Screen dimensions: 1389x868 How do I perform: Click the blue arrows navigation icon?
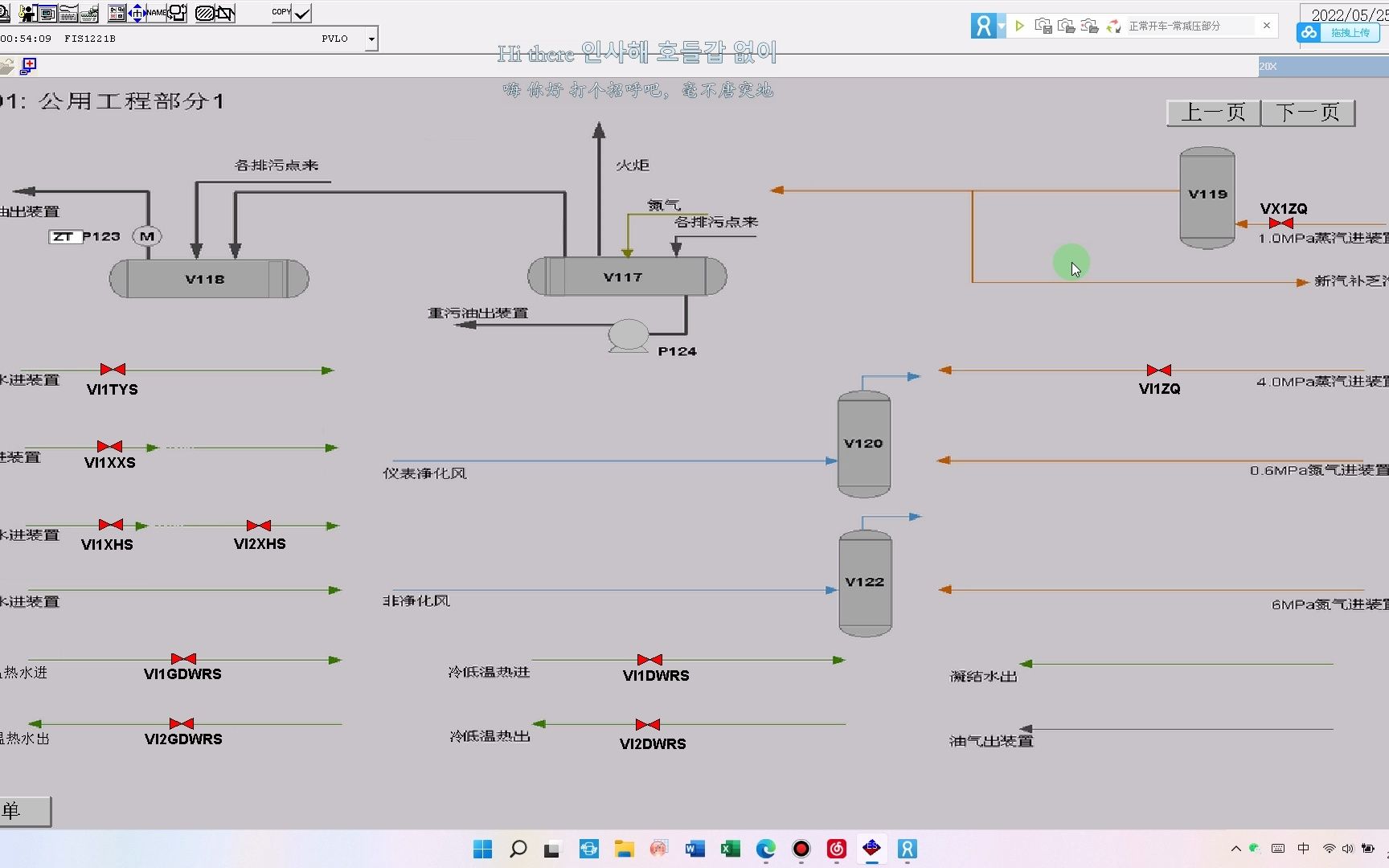point(137,13)
